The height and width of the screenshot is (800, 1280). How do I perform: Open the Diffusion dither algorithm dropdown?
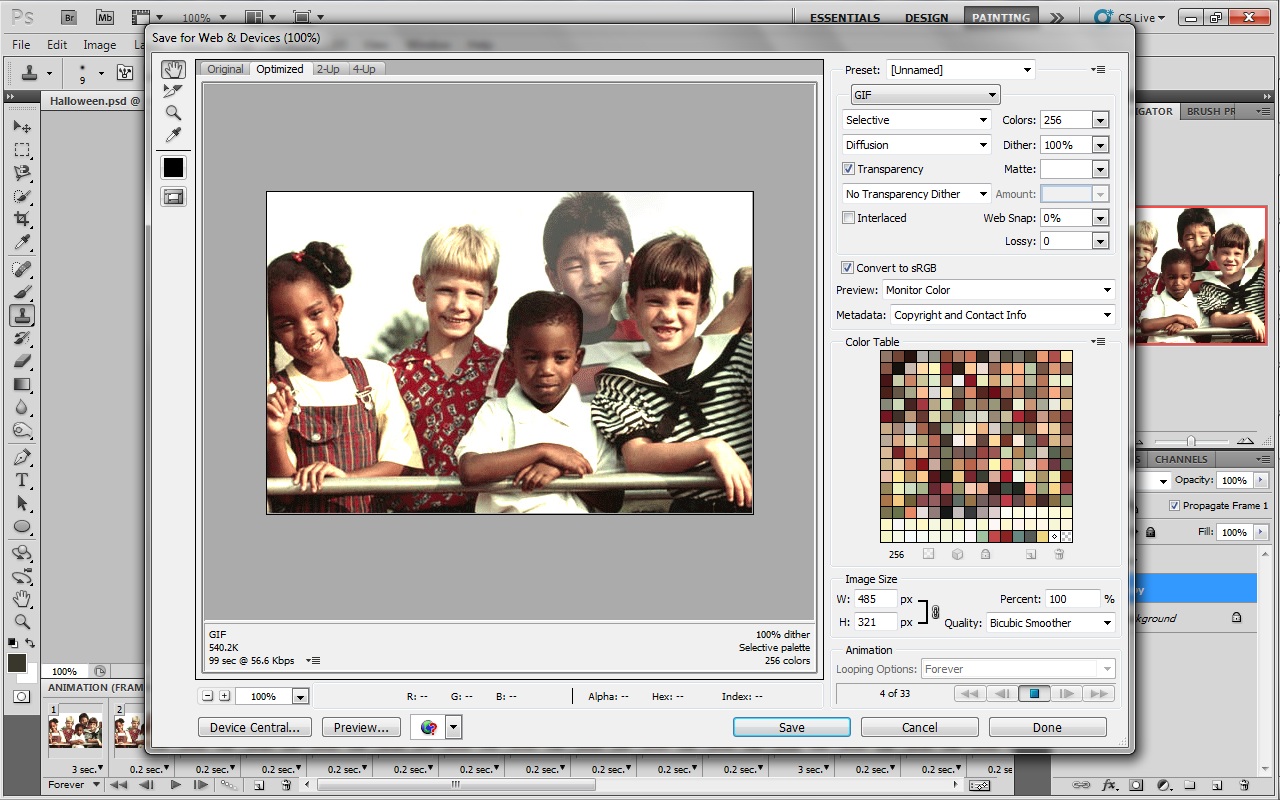pos(916,145)
